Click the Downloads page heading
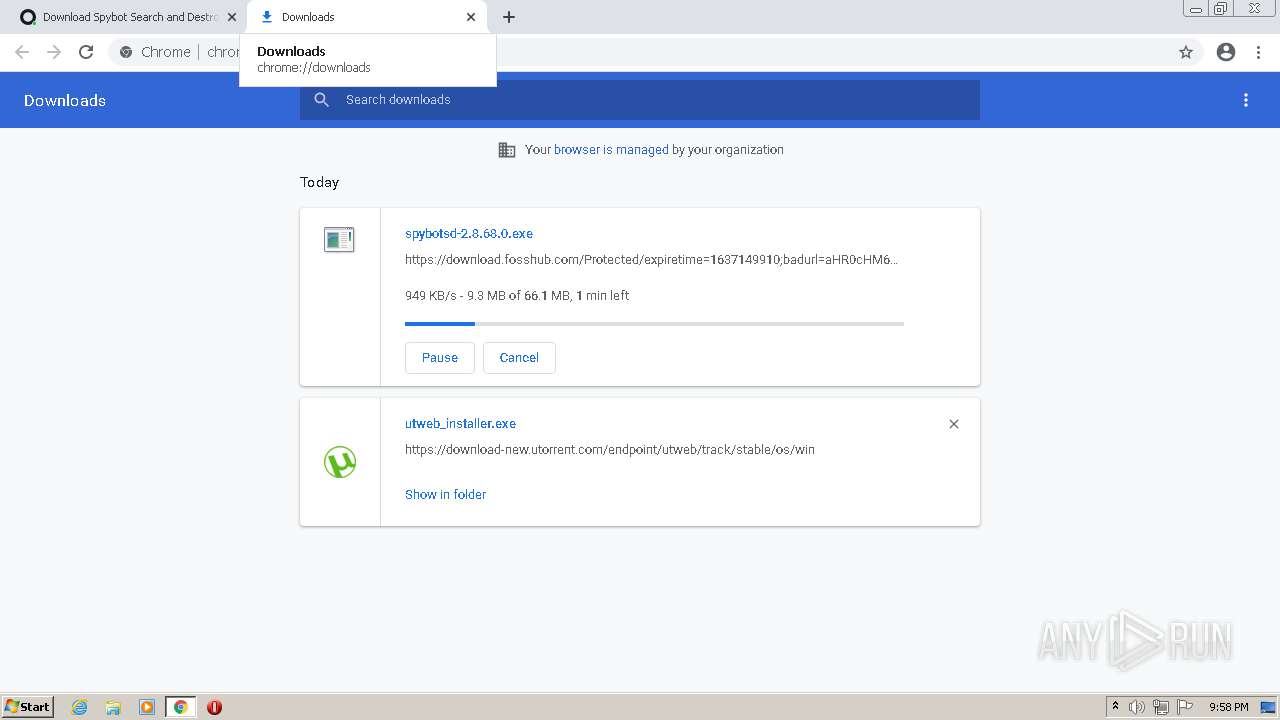Screen dimensions: 1280x720 pos(65,101)
